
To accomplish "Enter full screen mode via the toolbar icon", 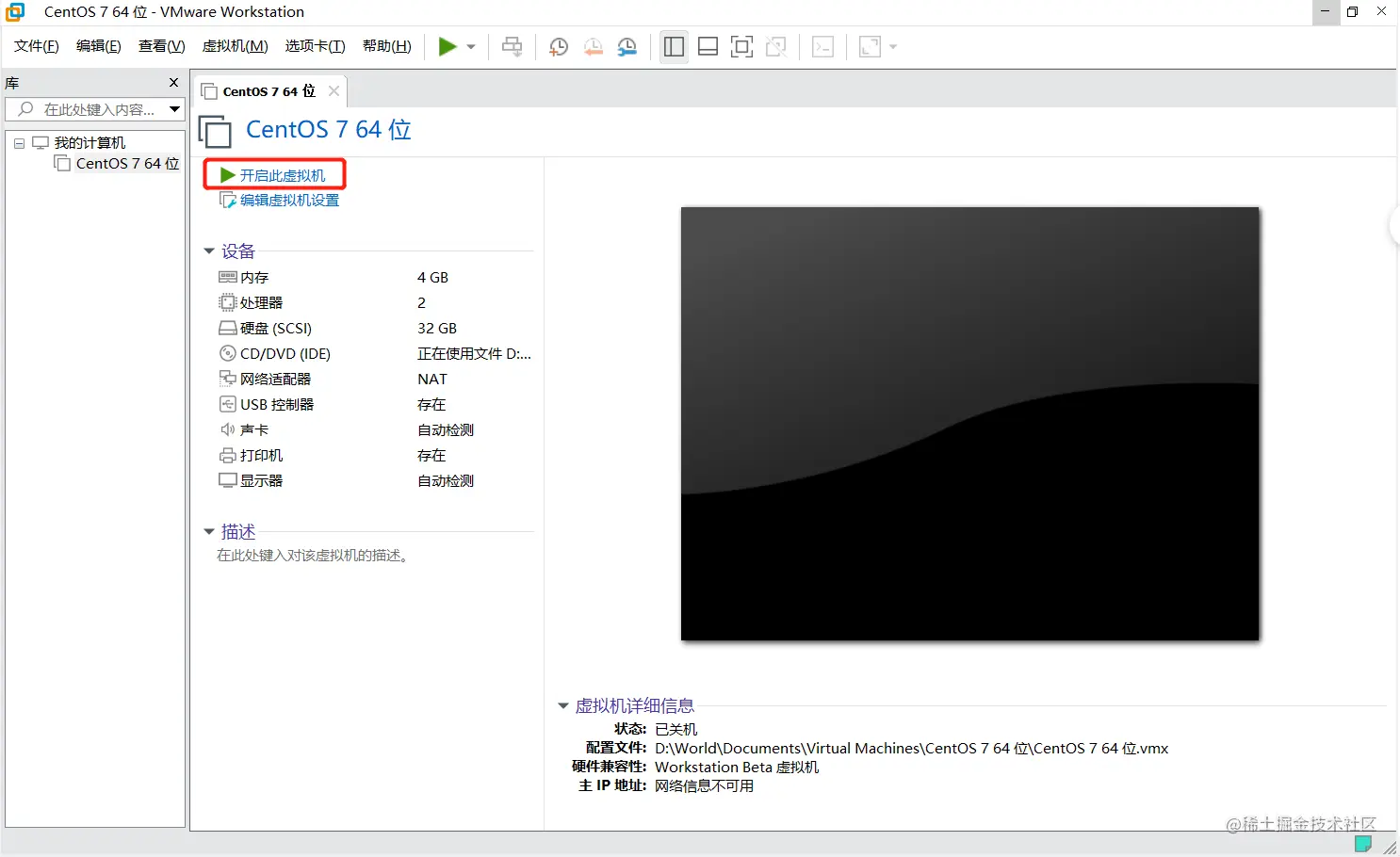I will click(741, 46).
